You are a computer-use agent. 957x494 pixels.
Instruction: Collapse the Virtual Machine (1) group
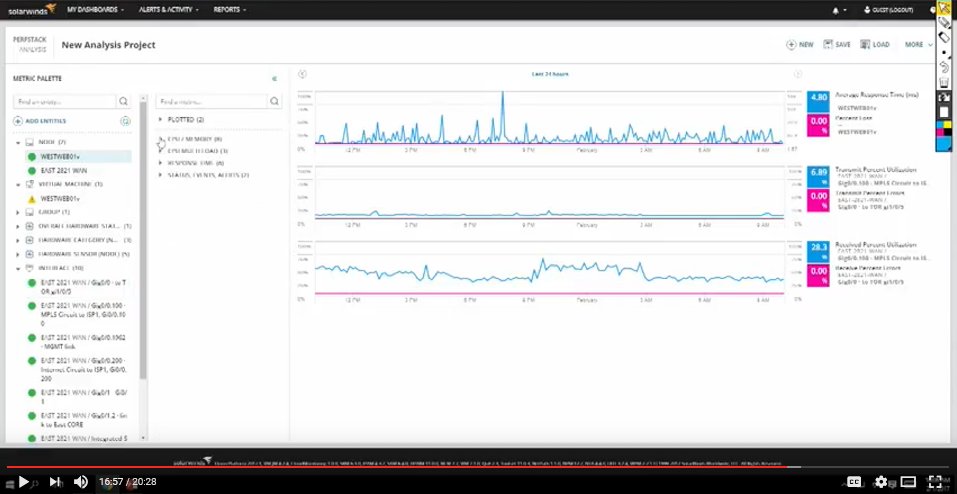pos(18,183)
